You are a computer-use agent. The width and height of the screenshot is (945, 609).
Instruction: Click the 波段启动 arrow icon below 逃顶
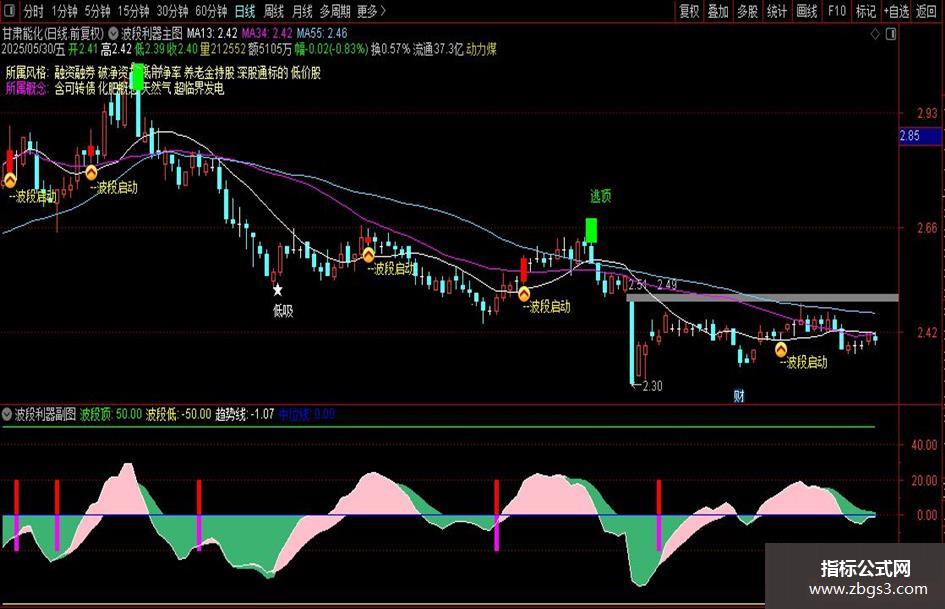[524, 294]
